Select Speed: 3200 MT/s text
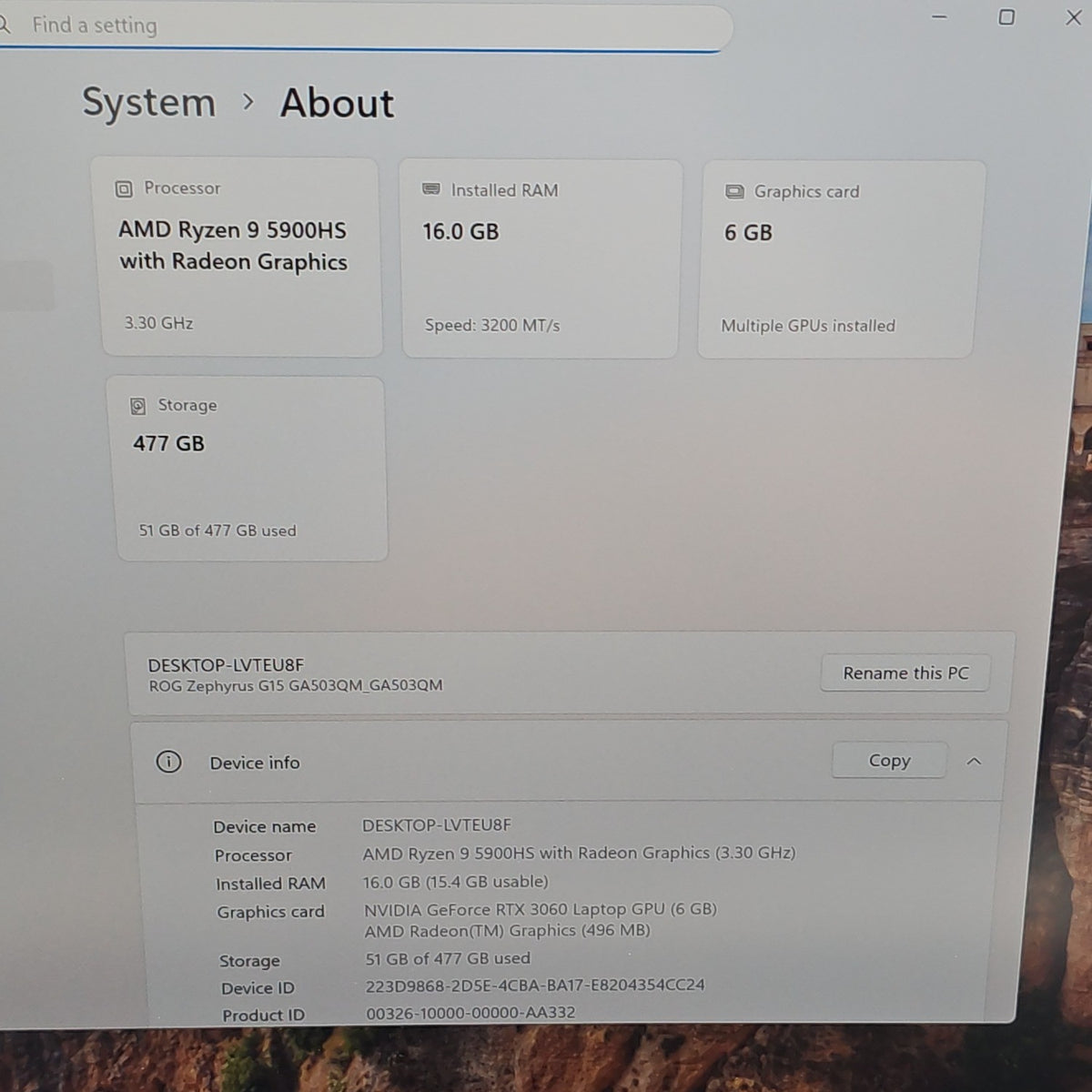 (492, 325)
